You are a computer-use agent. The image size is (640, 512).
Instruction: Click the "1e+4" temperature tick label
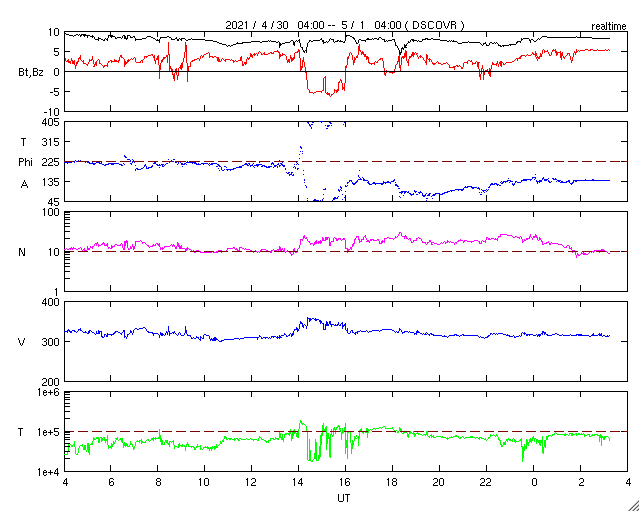coord(50,472)
